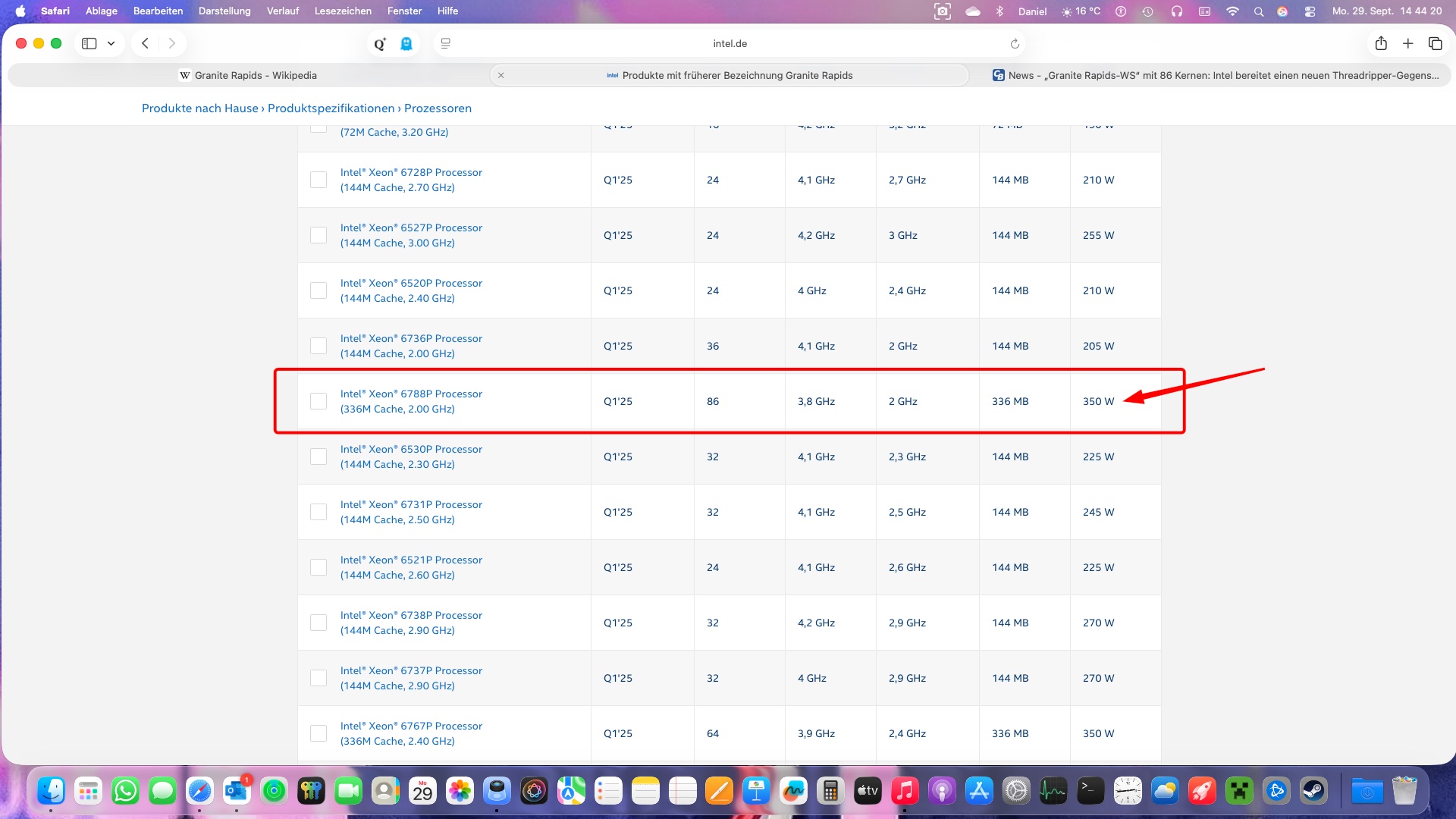
Task: Click the Reader view icon in address bar
Action: coord(446,43)
